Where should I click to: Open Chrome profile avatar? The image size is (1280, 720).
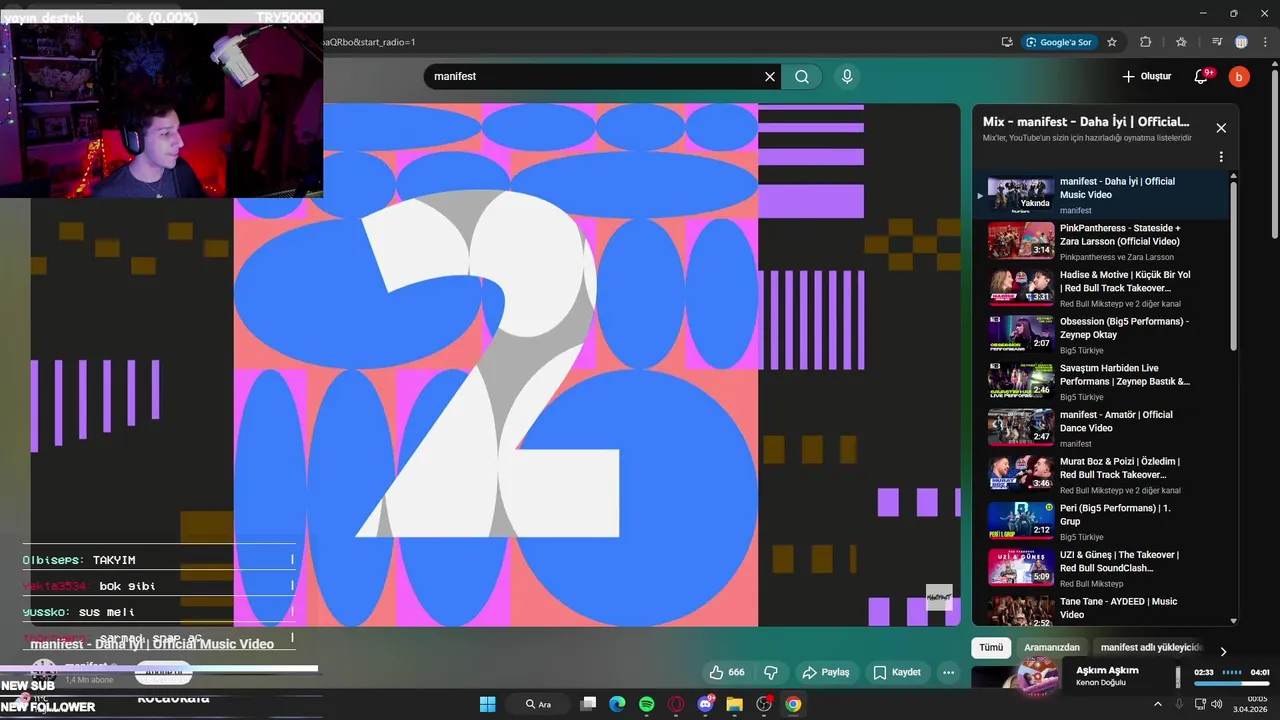point(1241,42)
